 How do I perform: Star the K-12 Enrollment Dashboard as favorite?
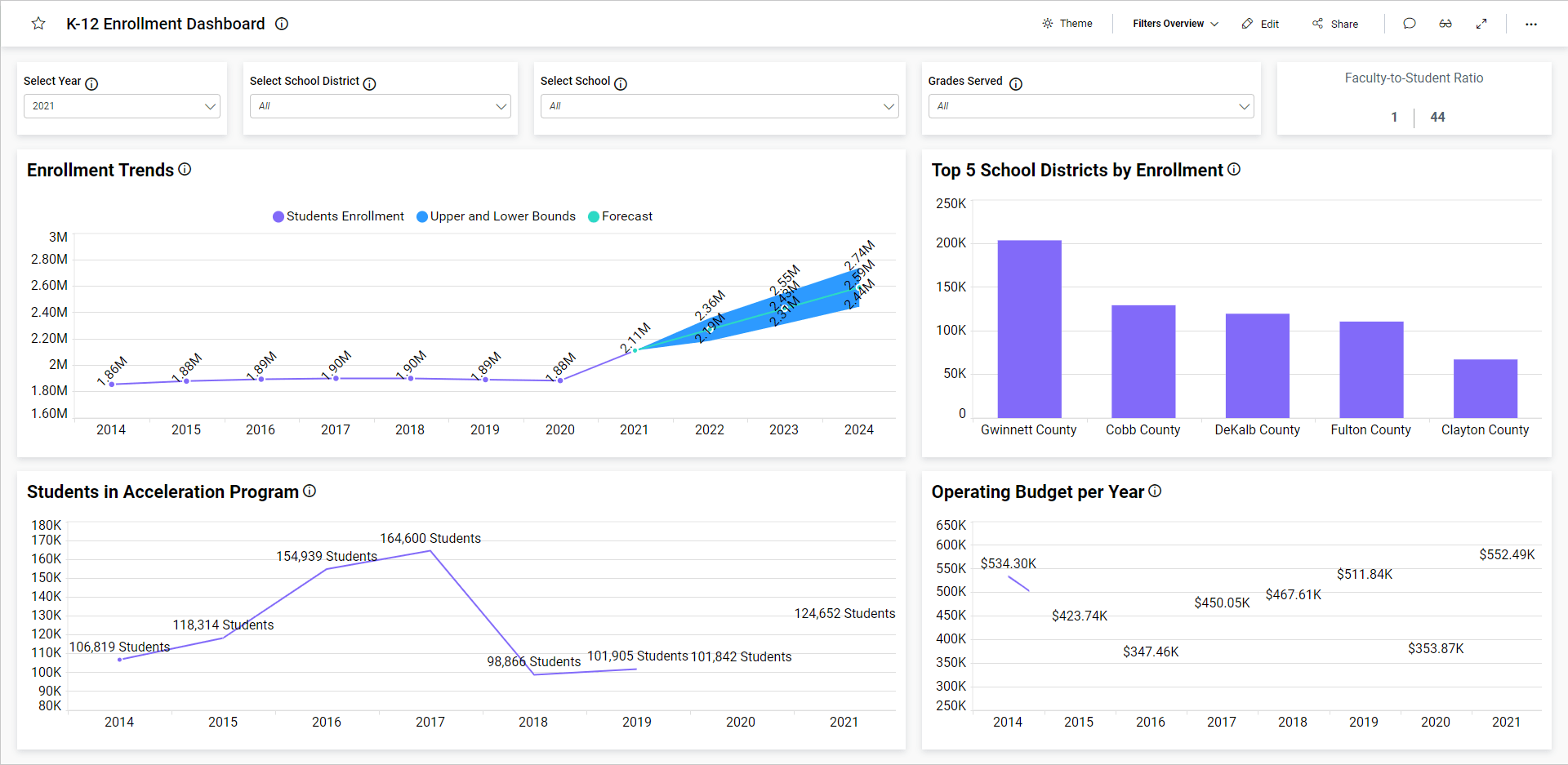[x=38, y=24]
